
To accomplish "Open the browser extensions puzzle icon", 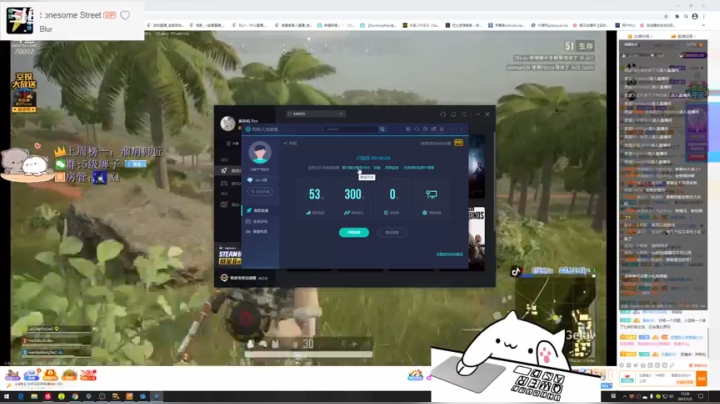I will (x=677, y=17).
